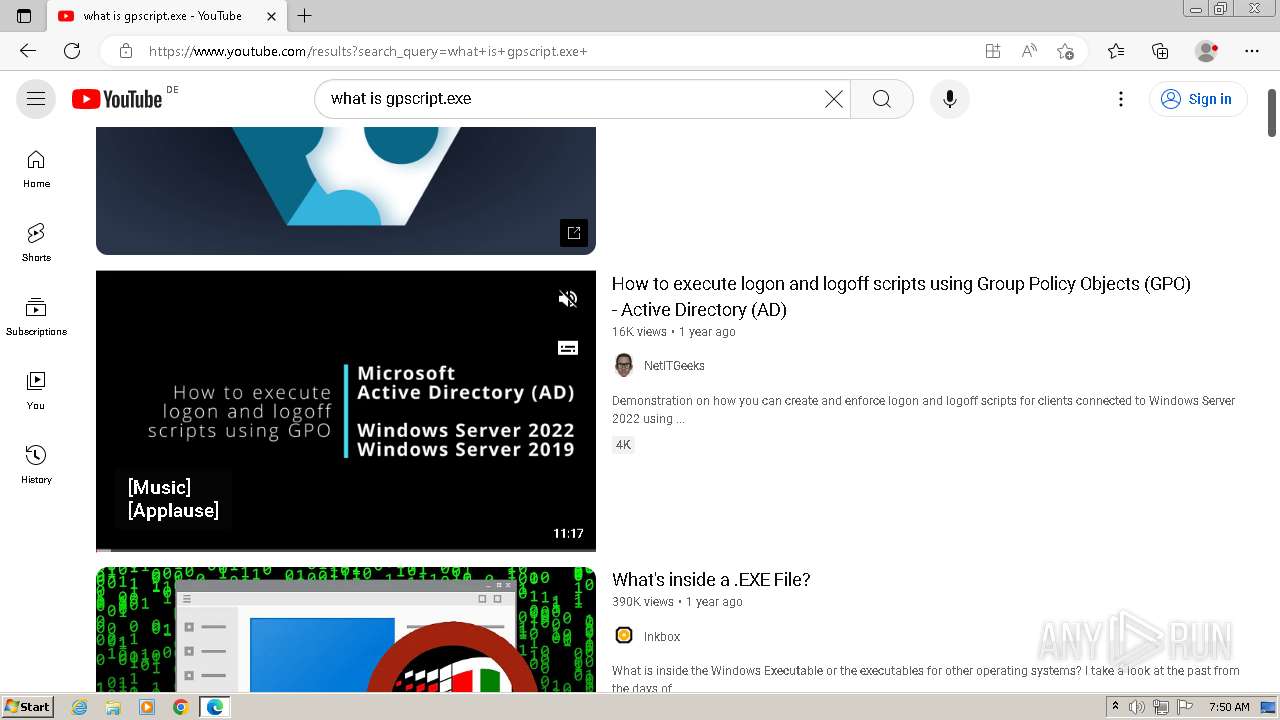
Task: View site information lock icon
Action: (x=126, y=51)
